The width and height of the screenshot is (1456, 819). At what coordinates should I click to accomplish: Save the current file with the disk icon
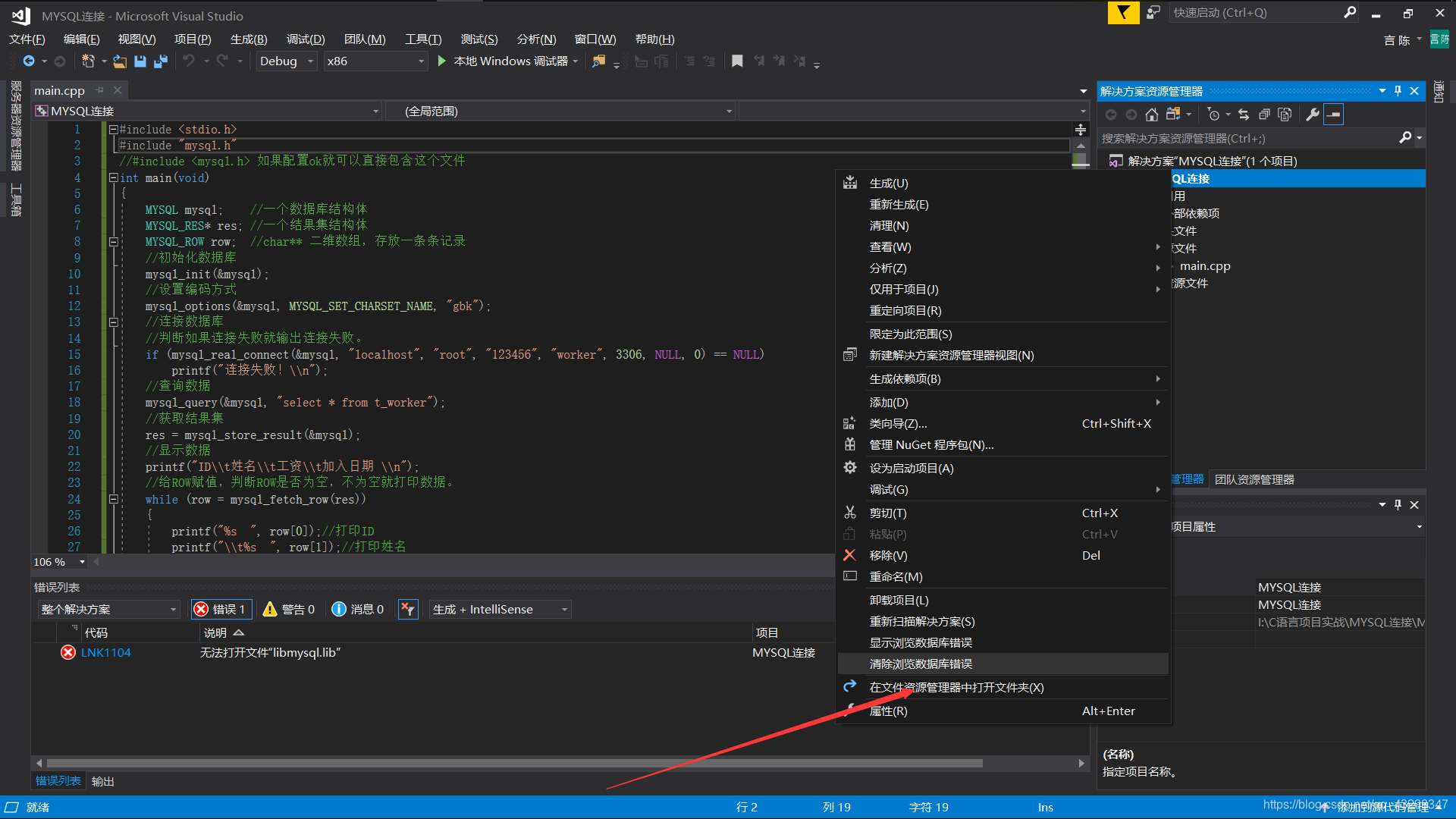click(x=140, y=61)
